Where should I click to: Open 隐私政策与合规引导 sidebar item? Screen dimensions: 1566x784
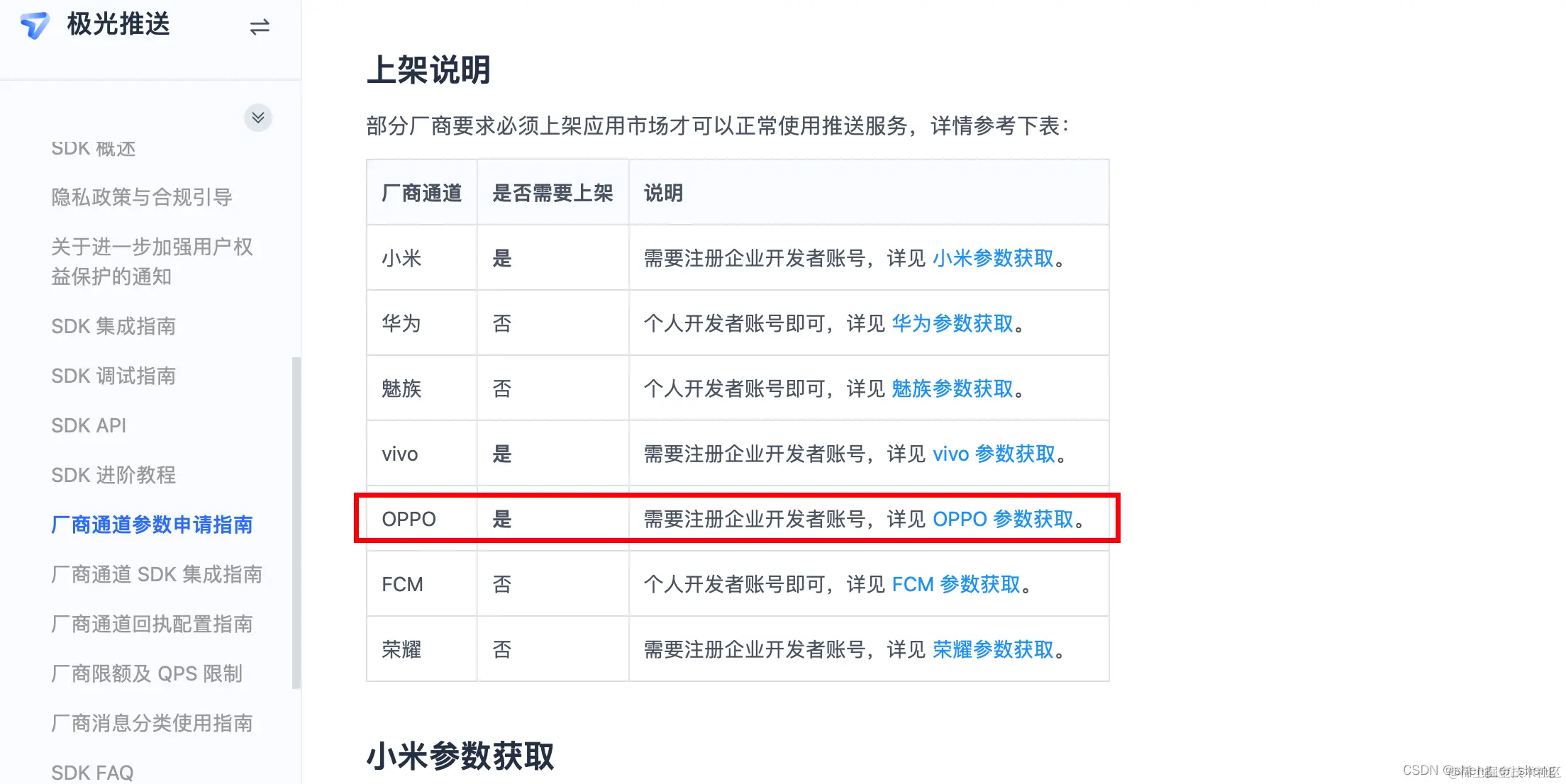tap(142, 197)
